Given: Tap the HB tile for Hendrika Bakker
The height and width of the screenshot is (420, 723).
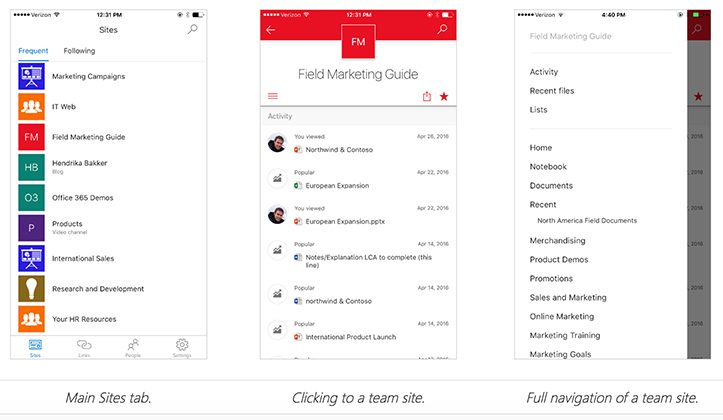Looking at the screenshot, I should [31, 167].
